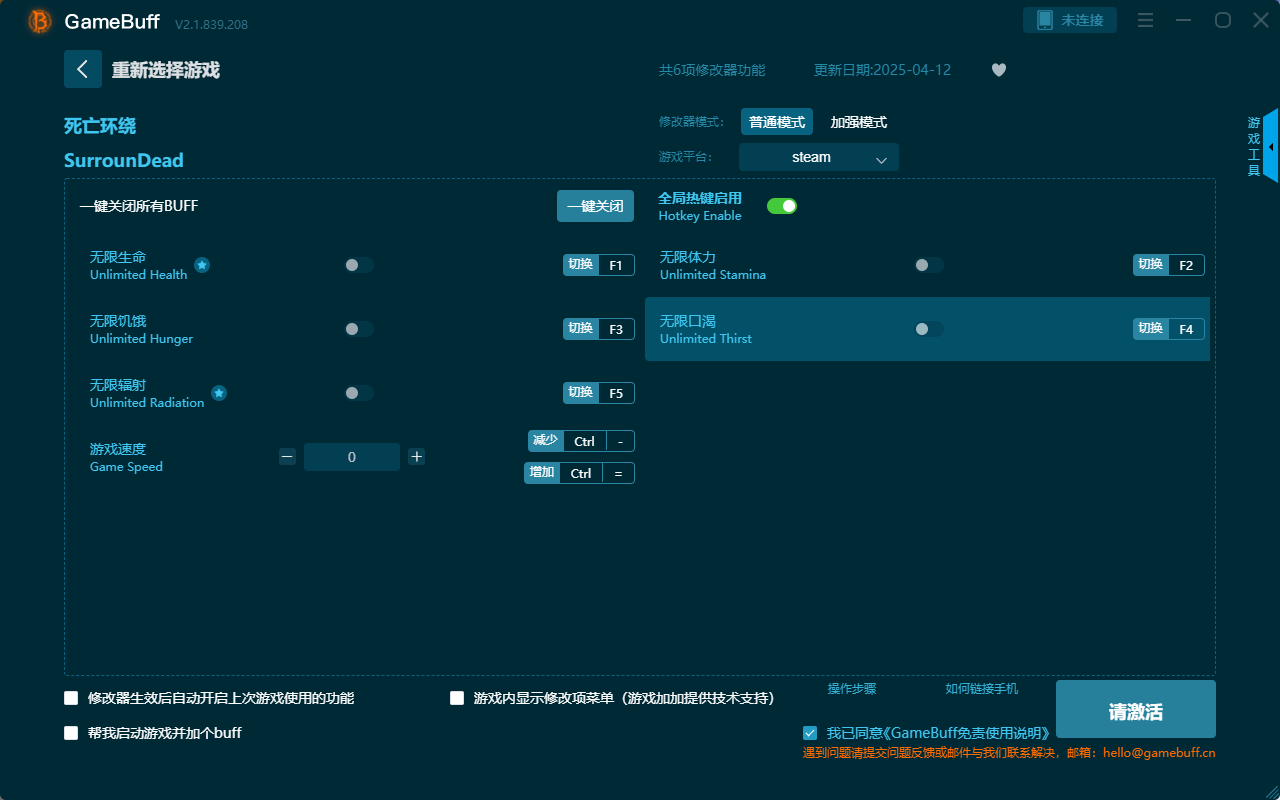Click the 更新日期:2025-04-12 text
The image size is (1280, 800).
(883, 70)
